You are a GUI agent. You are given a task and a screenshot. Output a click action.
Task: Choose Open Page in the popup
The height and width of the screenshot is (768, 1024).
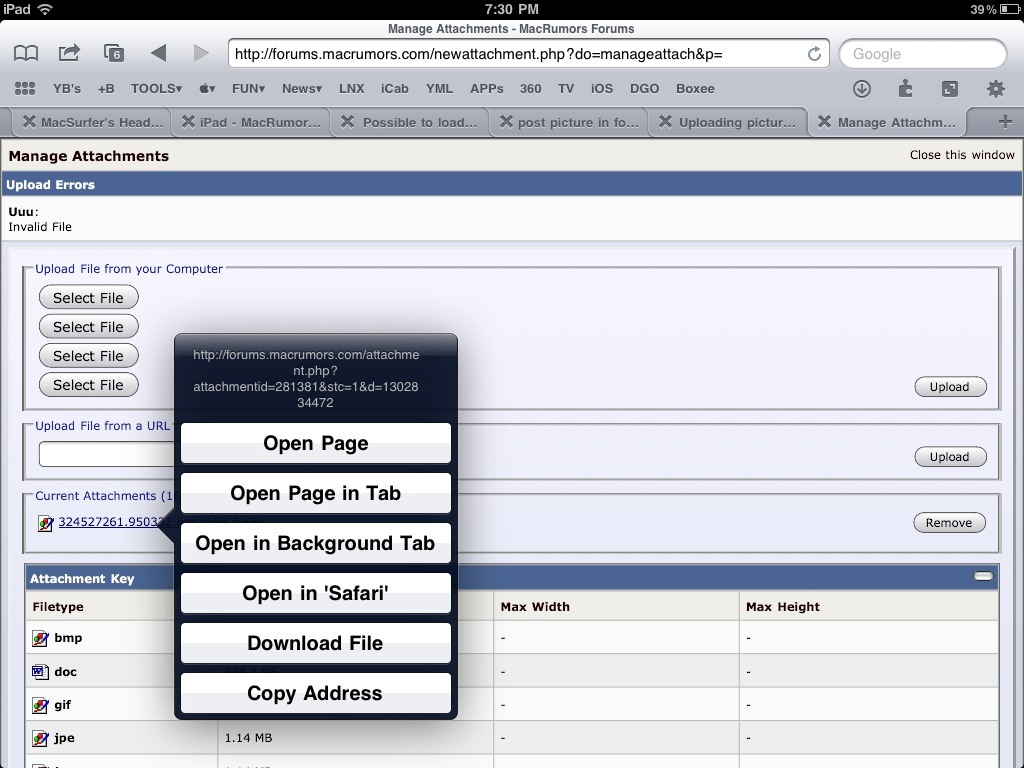pos(315,443)
